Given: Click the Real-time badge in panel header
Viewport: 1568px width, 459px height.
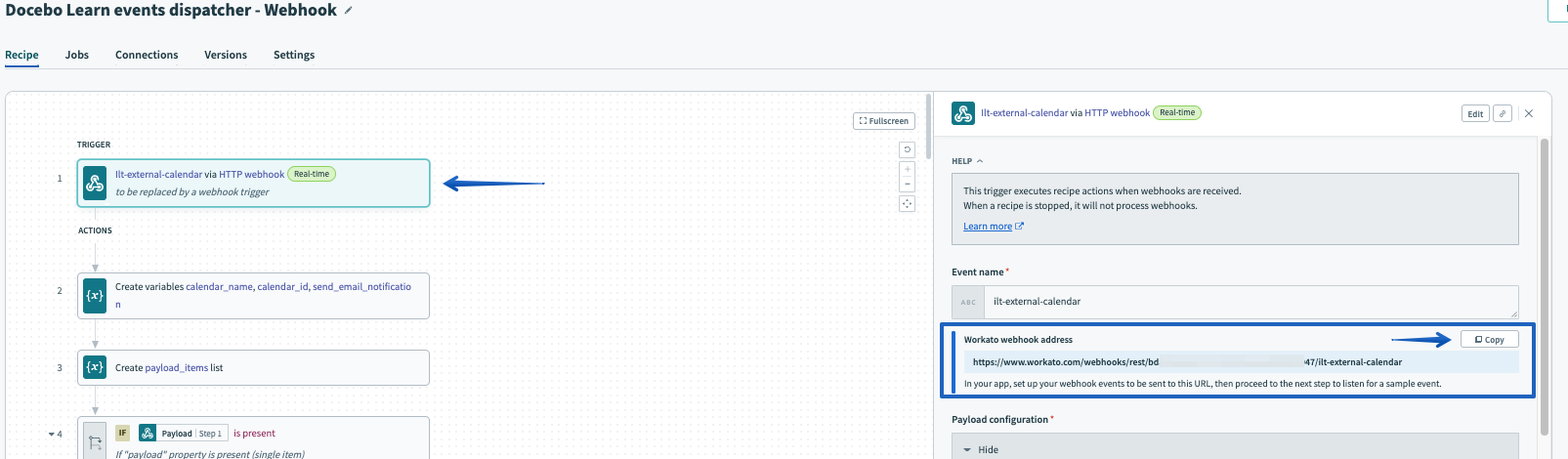Looking at the screenshot, I should coord(1177,112).
